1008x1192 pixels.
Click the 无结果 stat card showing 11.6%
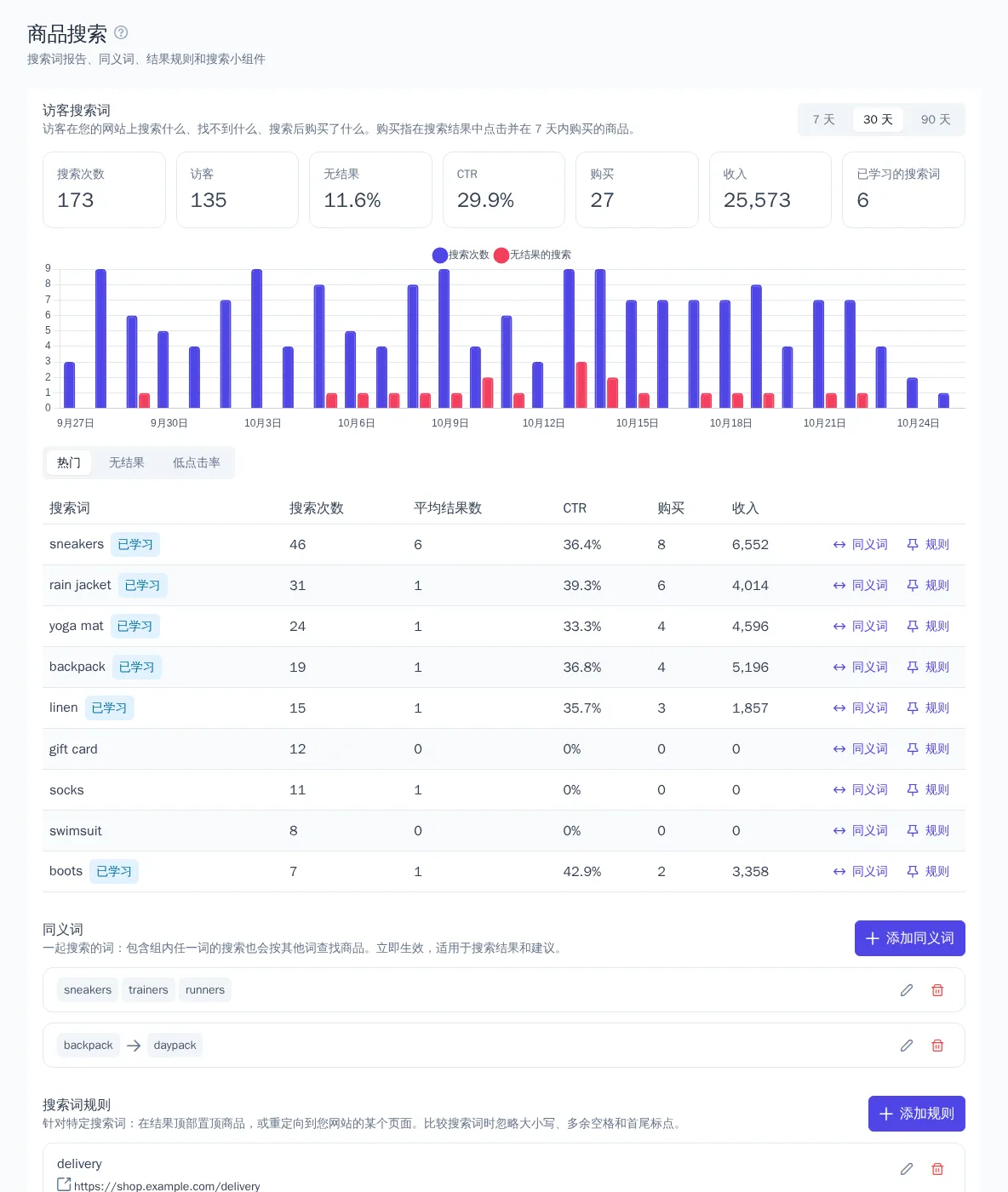click(370, 190)
